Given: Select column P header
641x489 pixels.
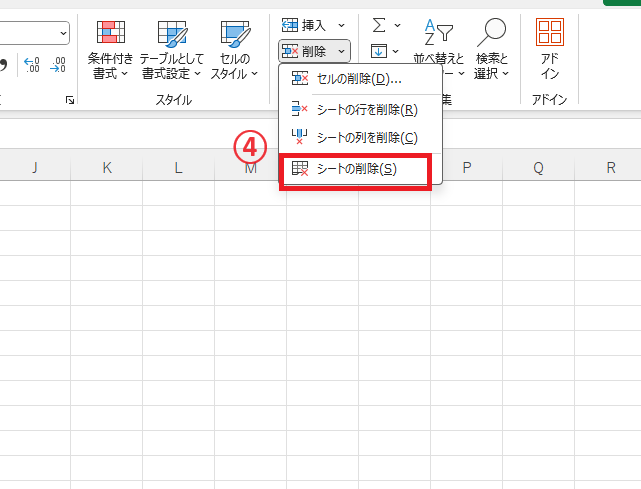Looking at the screenshot, I should [466, 168].
